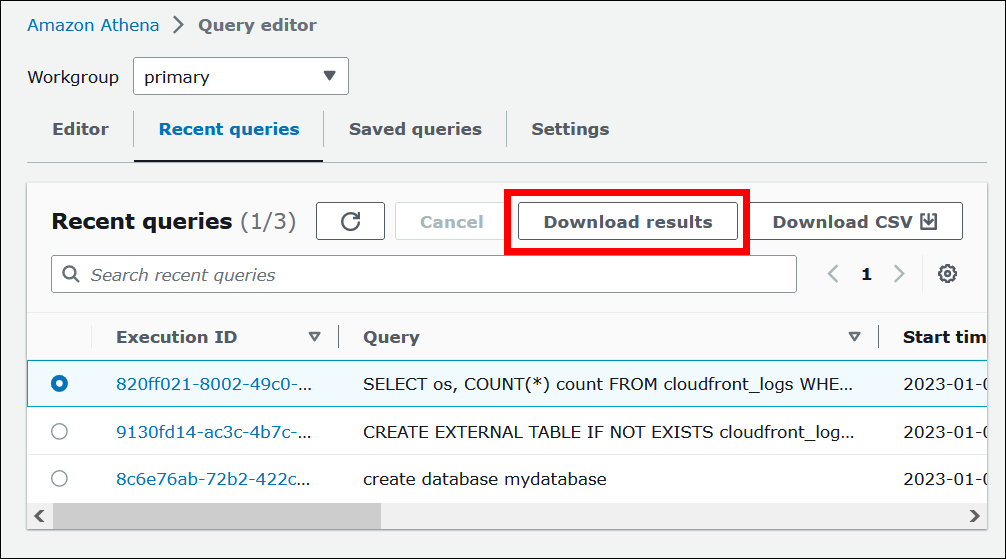Focus the Search recent queries field
Image resolution: width=1006 pixels, height=559 pixels.
click(430, 274)
